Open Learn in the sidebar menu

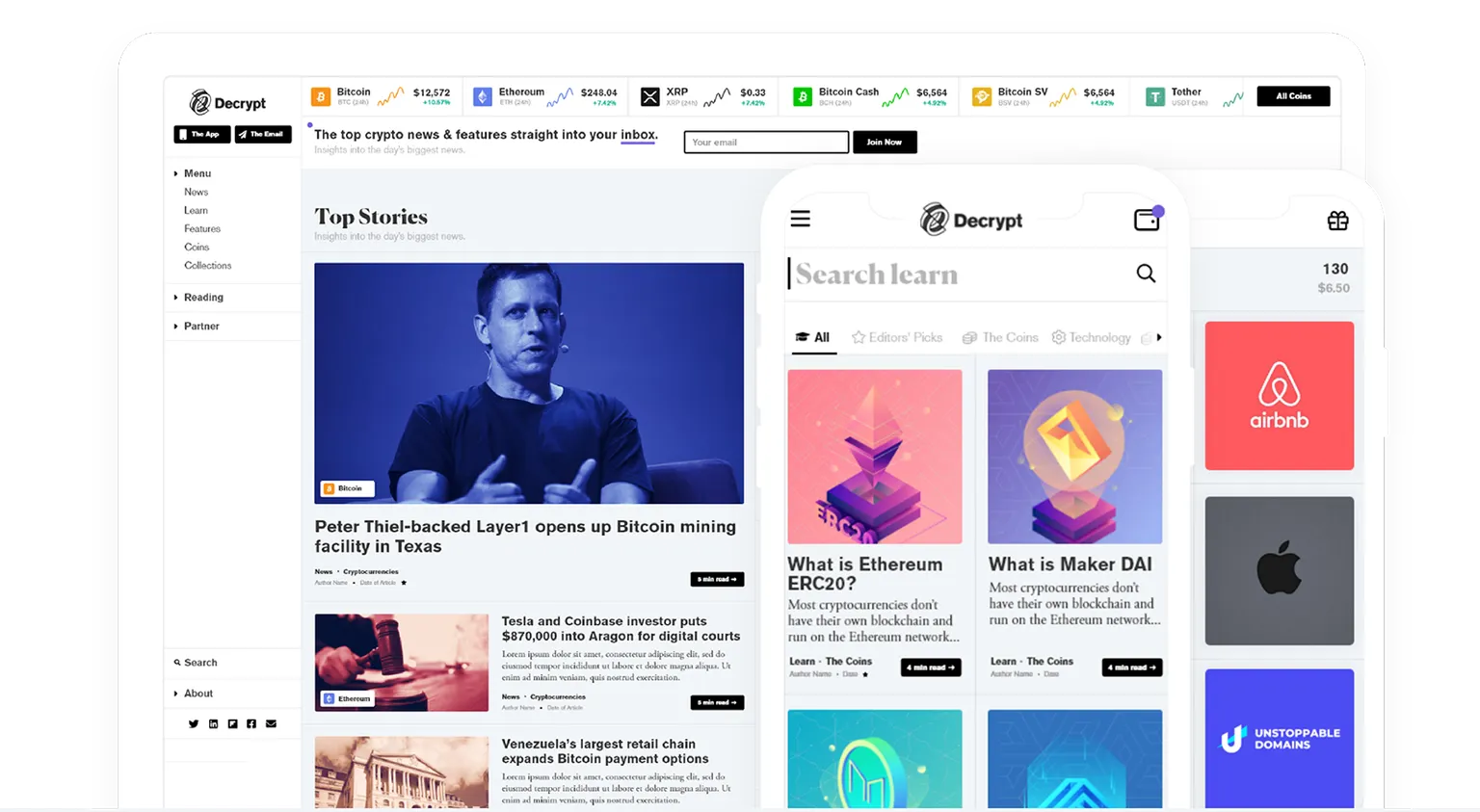click(x=197, y=210)
